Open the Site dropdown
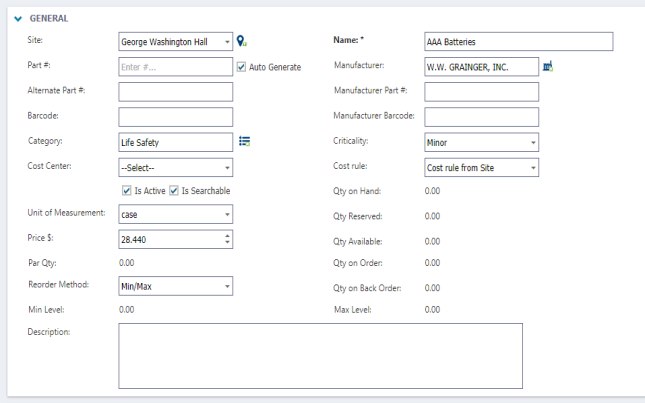 tap(176, 42)
